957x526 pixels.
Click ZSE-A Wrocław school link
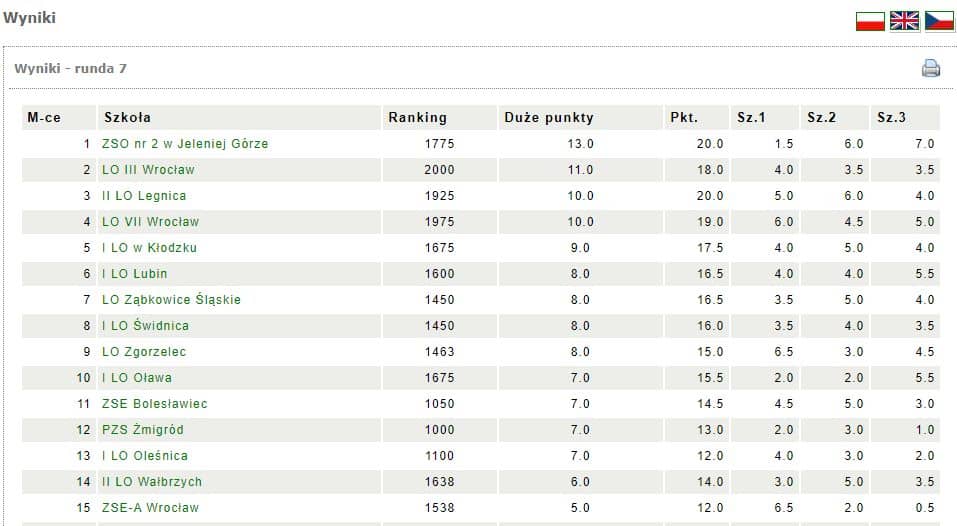coord(150,508)
